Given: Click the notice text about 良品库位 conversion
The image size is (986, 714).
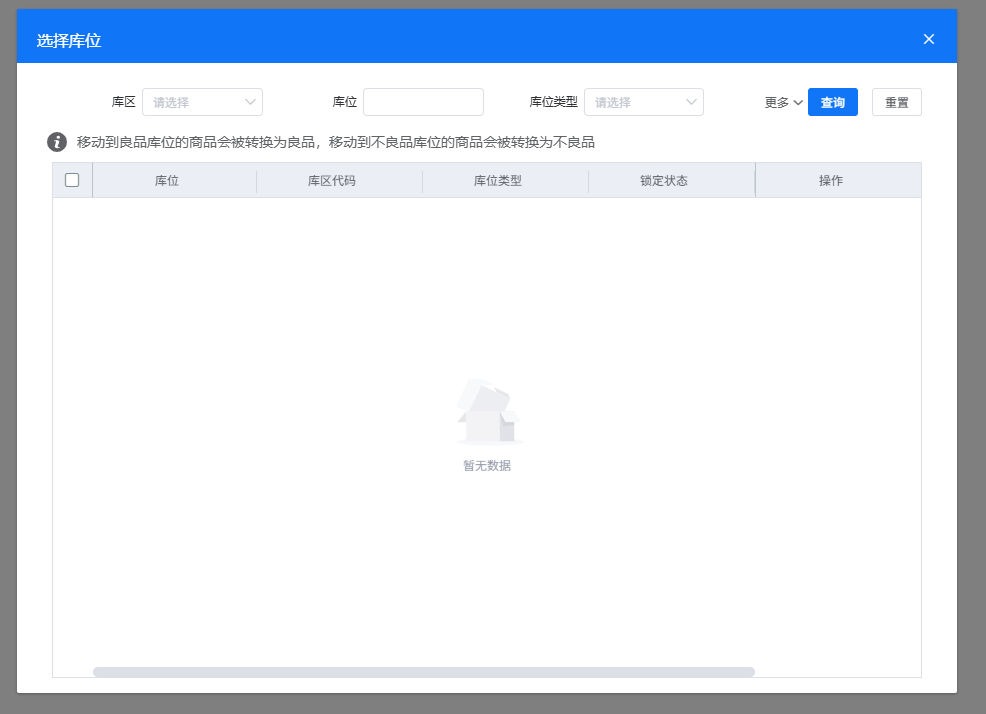Looking at the screenshot, I should pyautogui.click(x=336, y=142).
